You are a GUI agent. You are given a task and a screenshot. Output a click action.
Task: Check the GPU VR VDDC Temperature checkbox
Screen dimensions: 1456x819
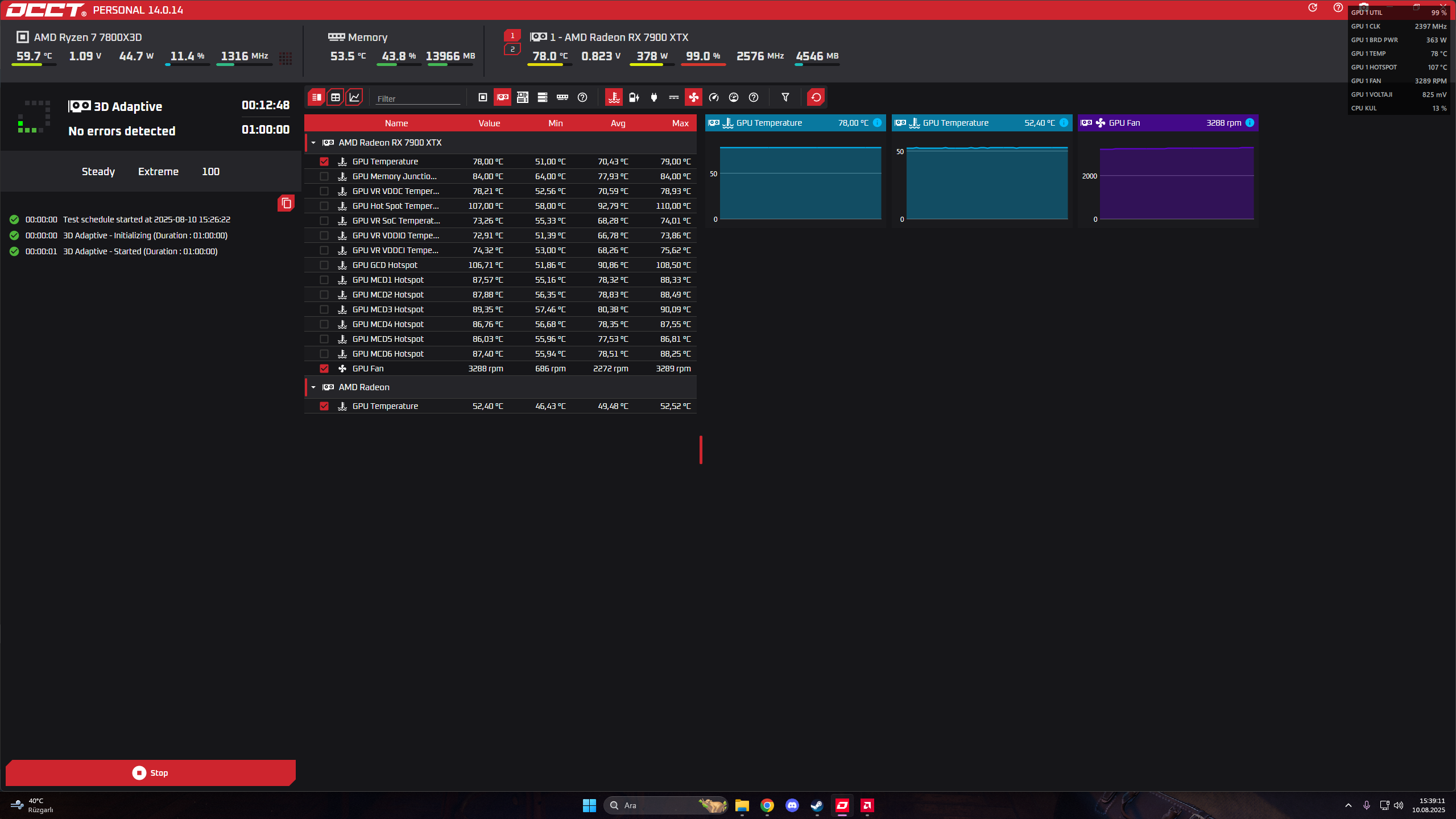tap(324, 191)
